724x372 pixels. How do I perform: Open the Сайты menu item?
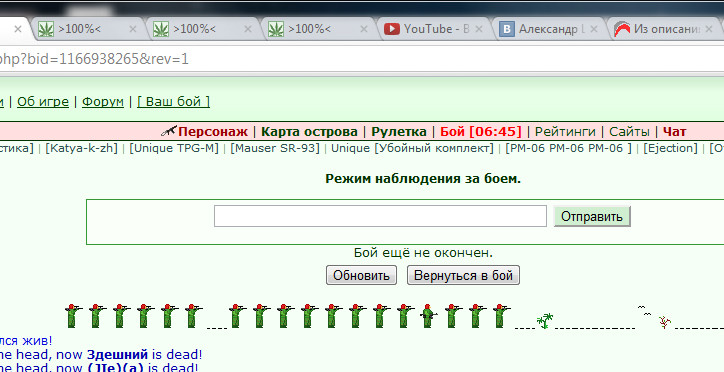[x=629, y=132]
